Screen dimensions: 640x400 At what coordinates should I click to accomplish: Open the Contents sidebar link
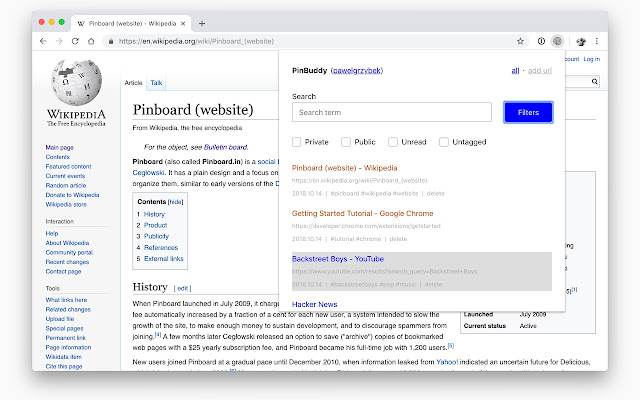click(58, 157)
